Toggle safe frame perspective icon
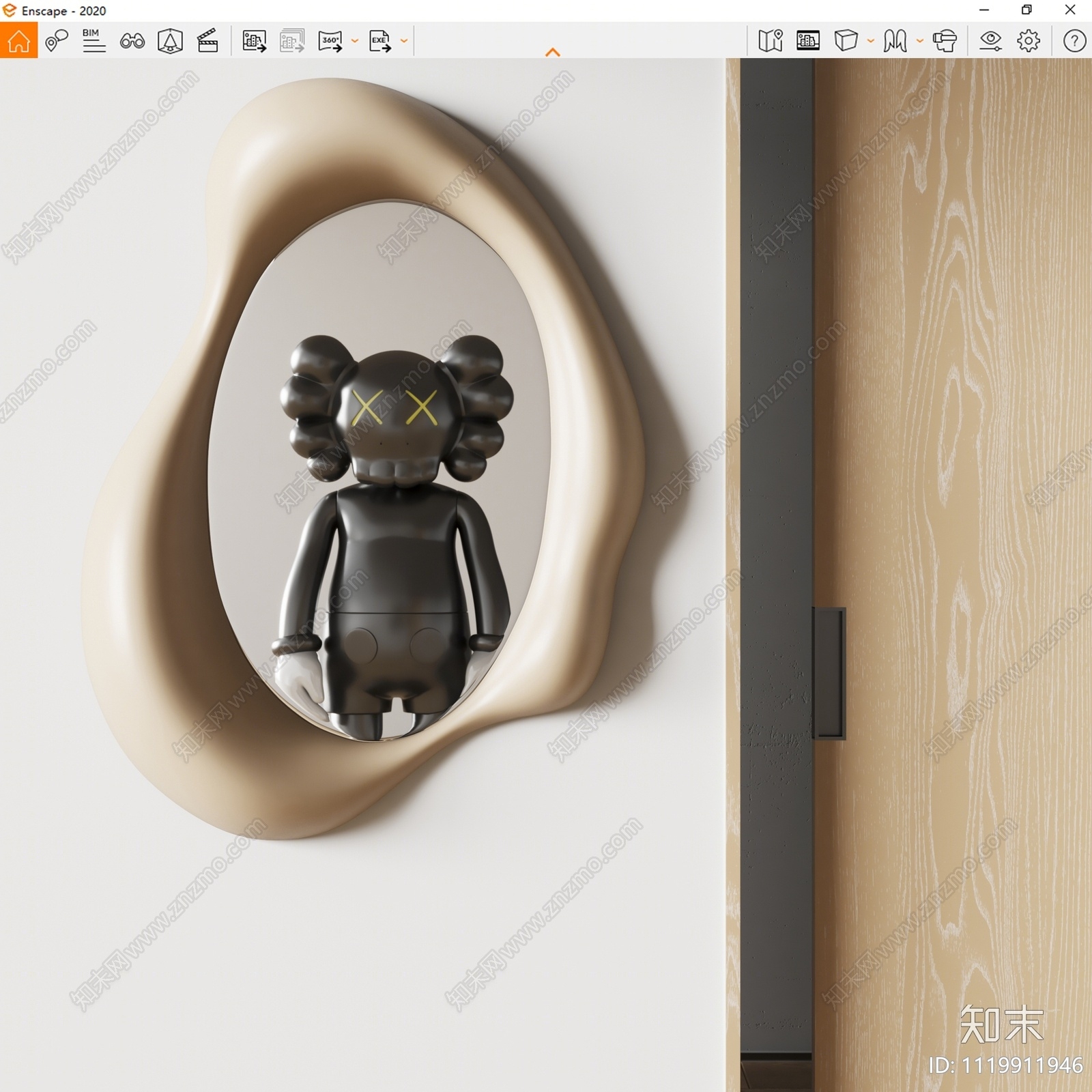 tap(170, 41)
